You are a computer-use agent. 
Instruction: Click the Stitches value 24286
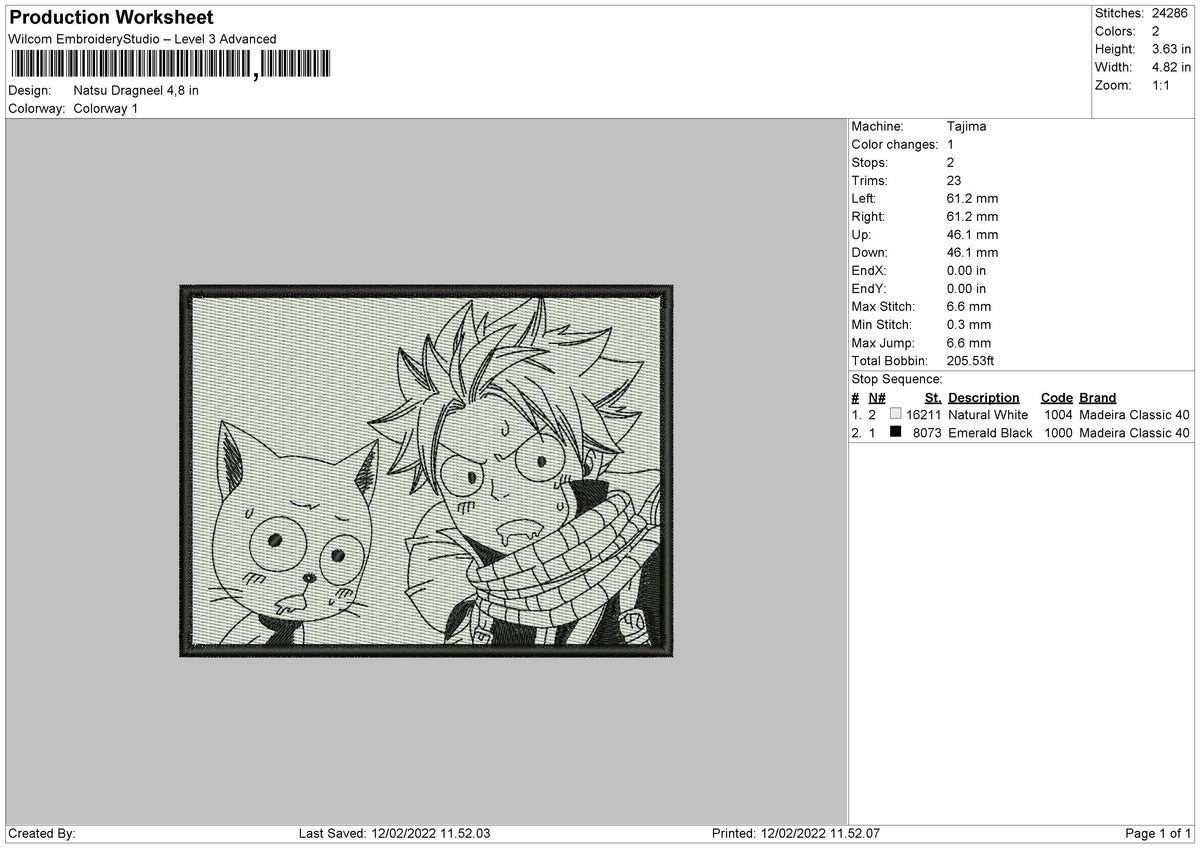(x=1170, y=13)
